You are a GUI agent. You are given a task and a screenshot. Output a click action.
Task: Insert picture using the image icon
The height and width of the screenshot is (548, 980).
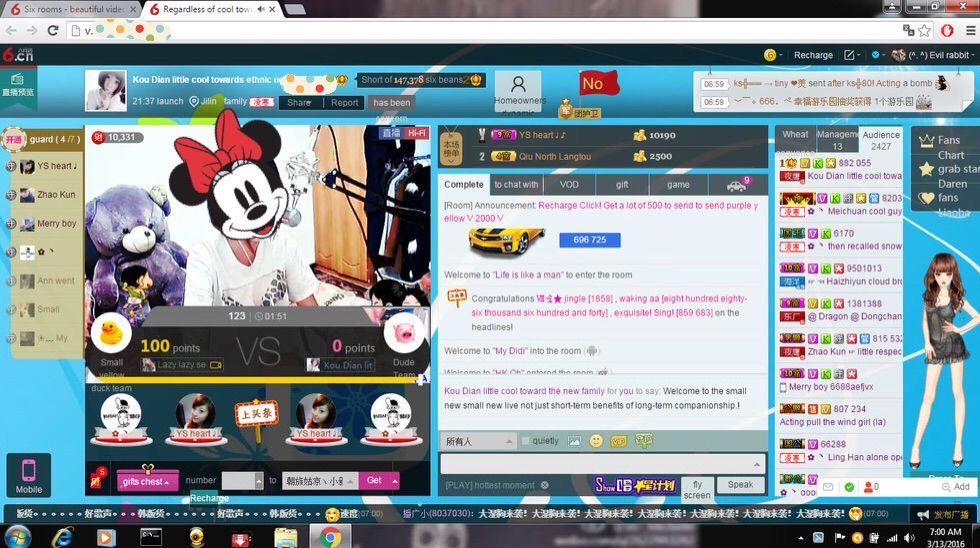click(574, 441)
